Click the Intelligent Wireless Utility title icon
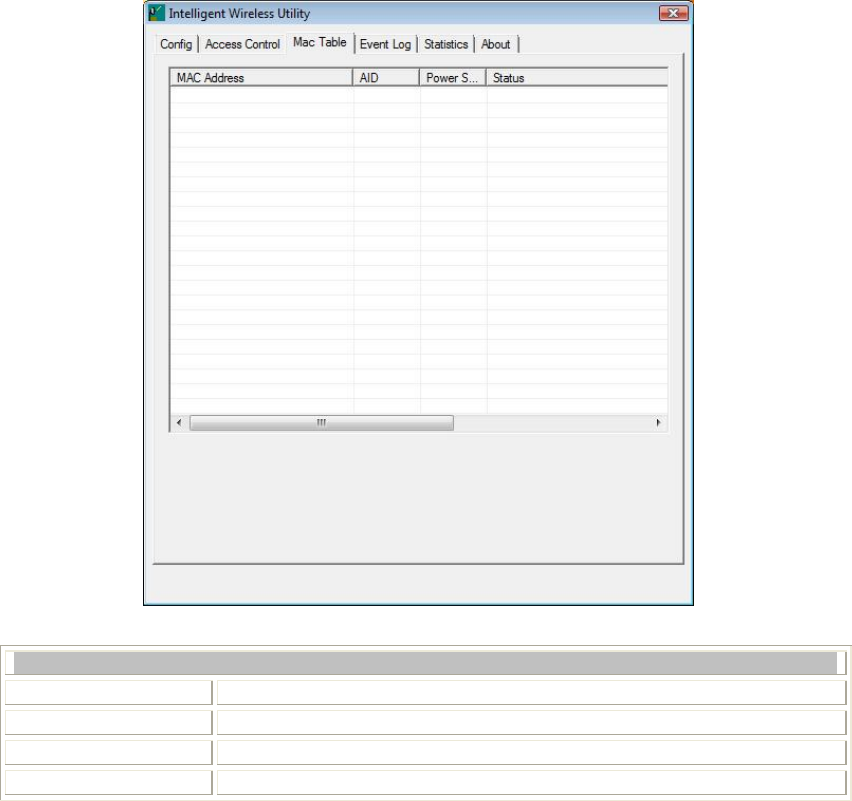 click(156, 13)
